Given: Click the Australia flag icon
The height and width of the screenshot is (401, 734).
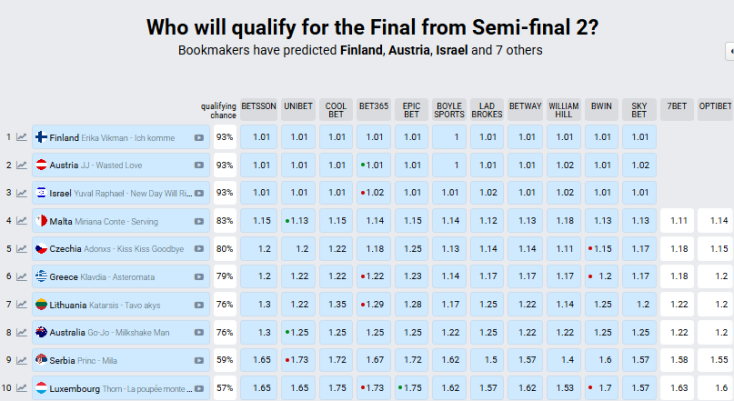Looking at the screenshot, I should 42,331.
